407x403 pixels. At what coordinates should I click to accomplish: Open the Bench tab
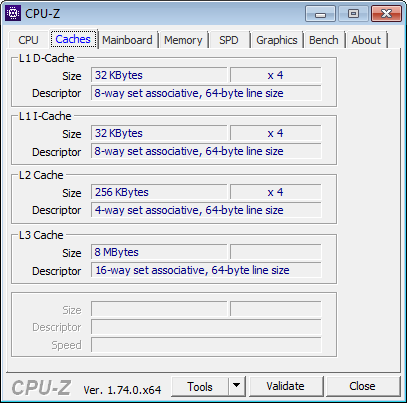click(x=323, y=40)
